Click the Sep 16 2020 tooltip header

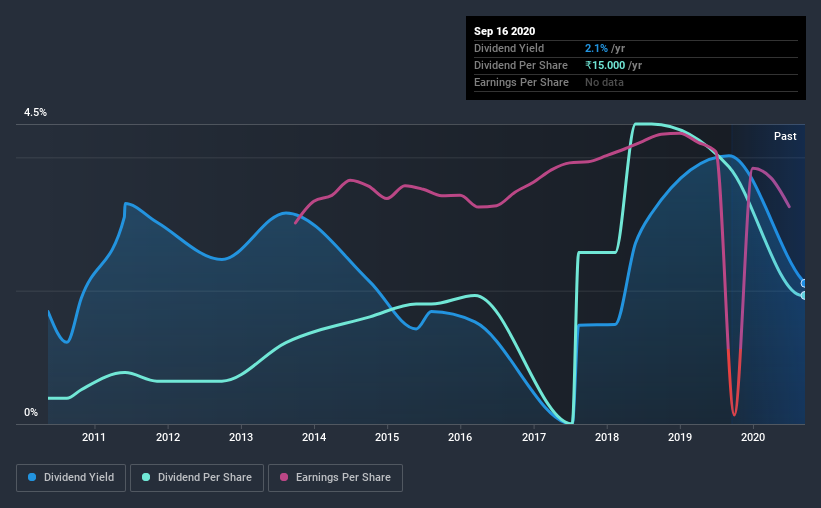(x=504, y=31)
